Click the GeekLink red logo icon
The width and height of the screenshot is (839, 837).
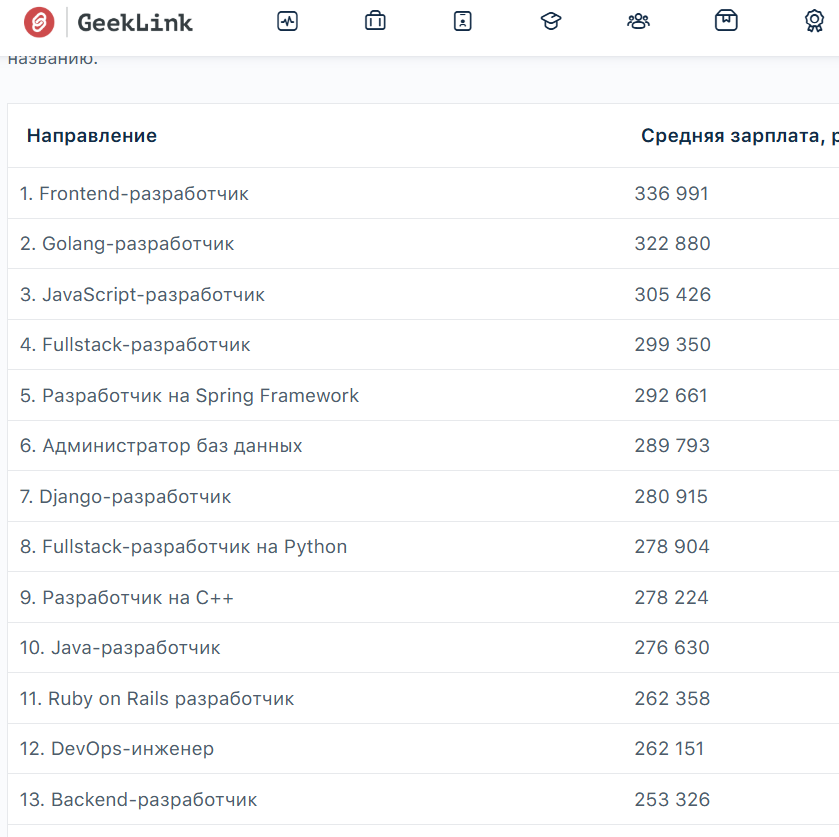(x=40, y=22)
